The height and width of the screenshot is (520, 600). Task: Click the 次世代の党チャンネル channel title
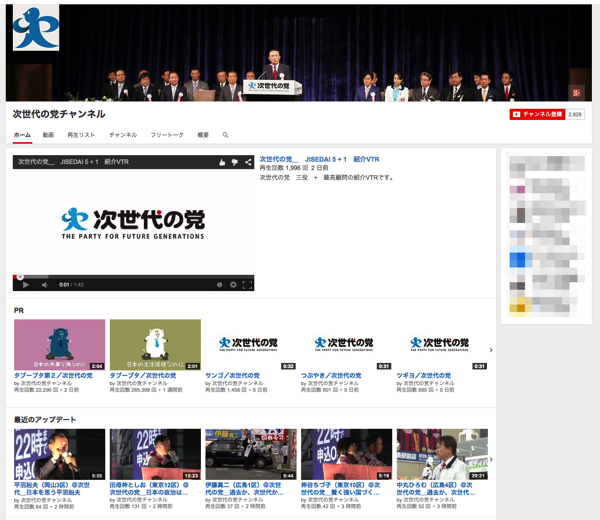click(x=59, y=114)
